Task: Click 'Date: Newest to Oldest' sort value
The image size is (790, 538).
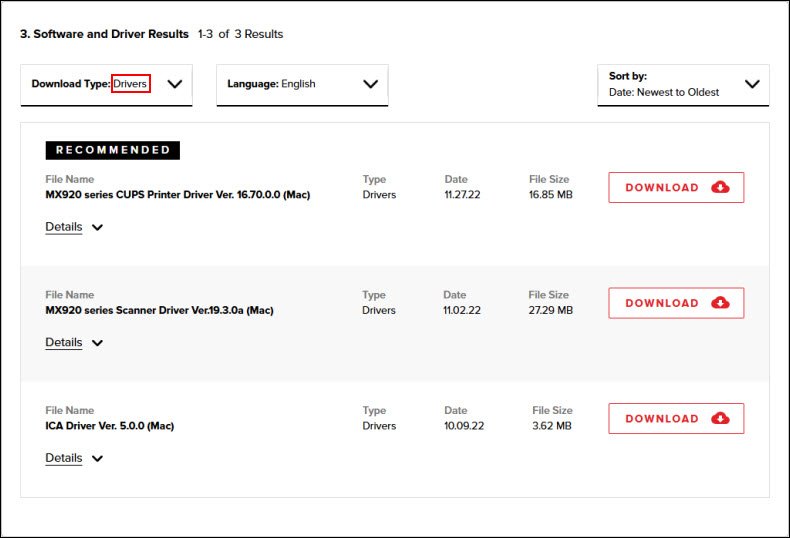Action: [x=664, y=92]
